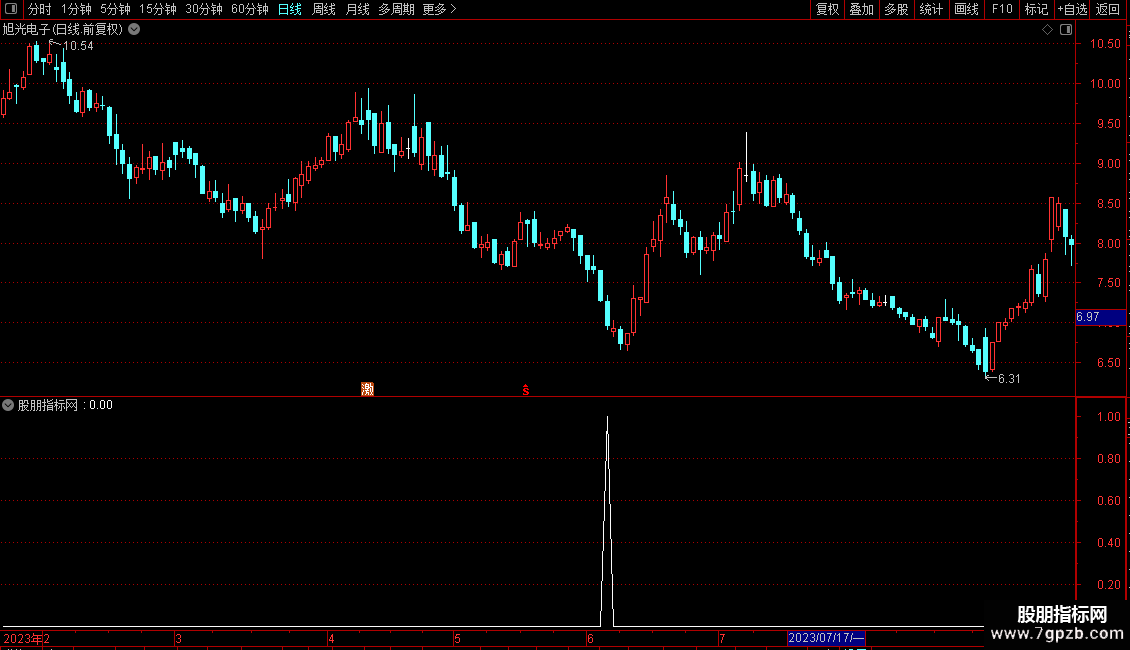Click month 4 on the time axis
1130x650 pixels.
[x=331, y=638]
